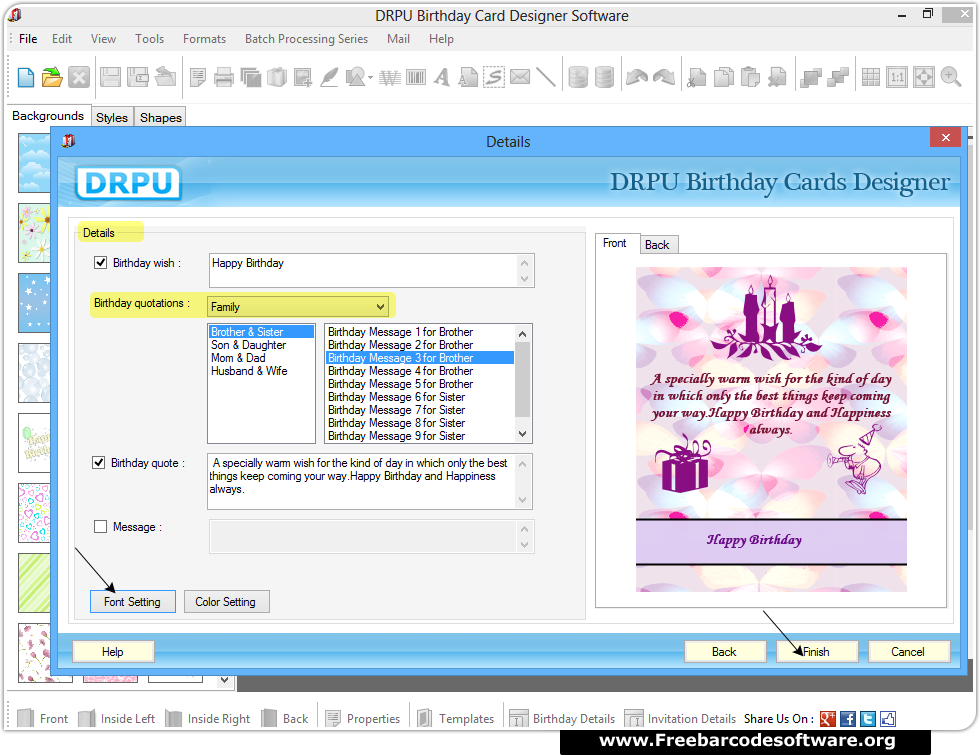980x755 pixels.
Task: Open the File menu
Action: (x=28, y=39)
